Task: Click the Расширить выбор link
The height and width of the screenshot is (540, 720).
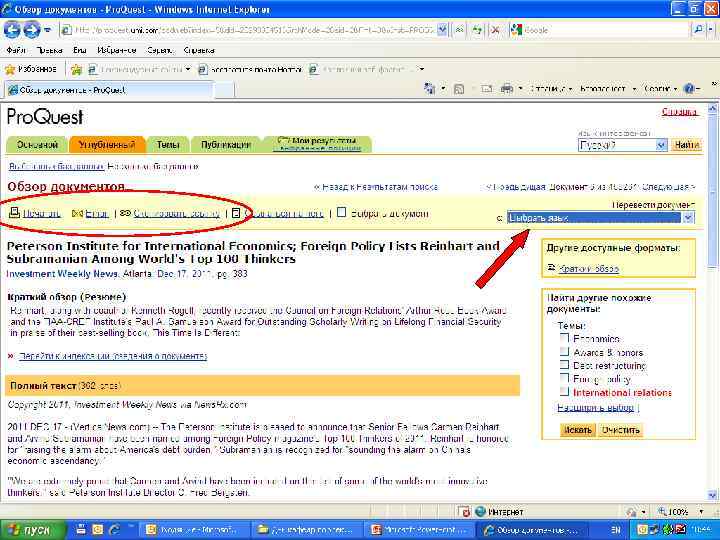Action: pyautogui.click(x=596, y=407)
